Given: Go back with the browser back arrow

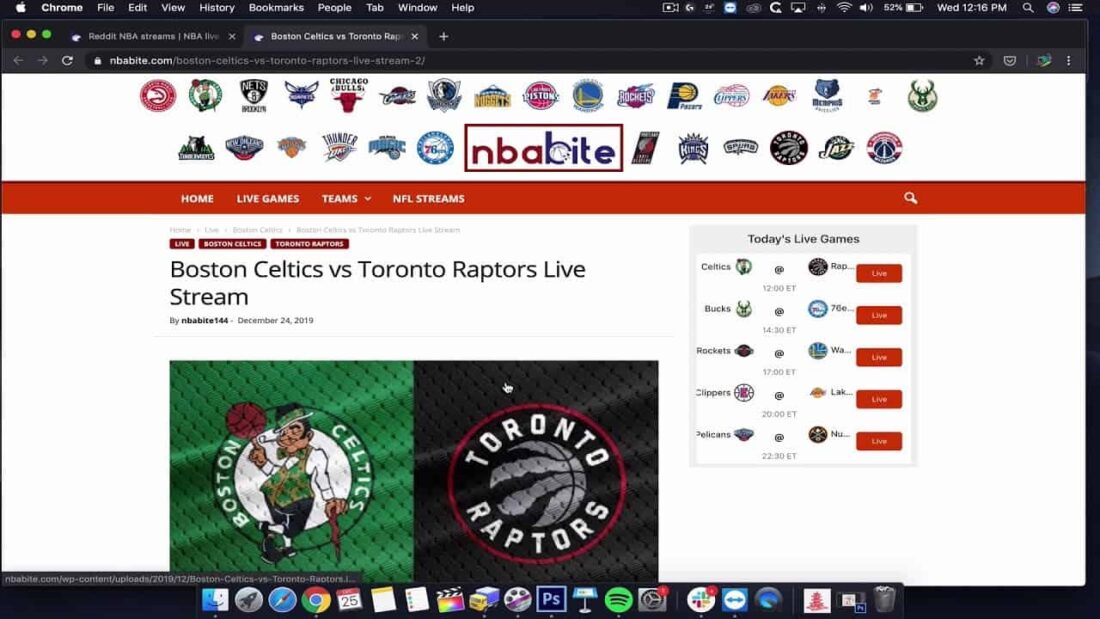Looking at the screenshot, I should 18,60.
